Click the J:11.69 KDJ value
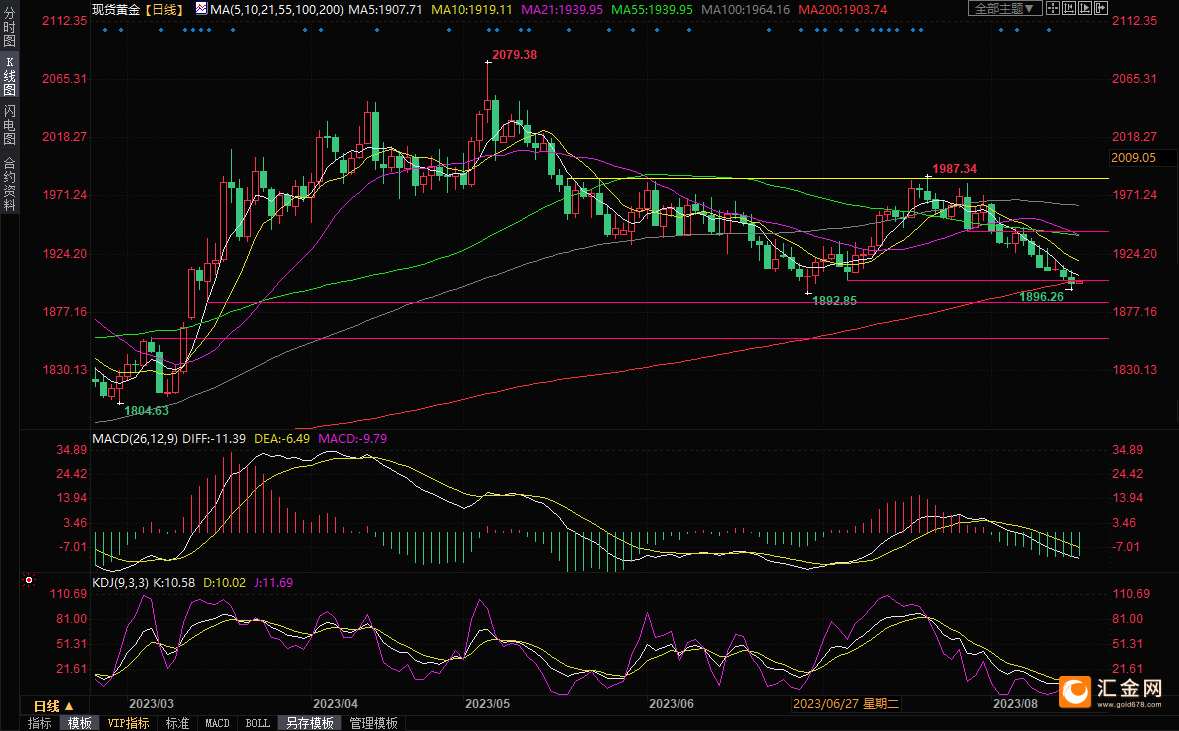This screenshot has height=731, width=1179. [274, 583]
